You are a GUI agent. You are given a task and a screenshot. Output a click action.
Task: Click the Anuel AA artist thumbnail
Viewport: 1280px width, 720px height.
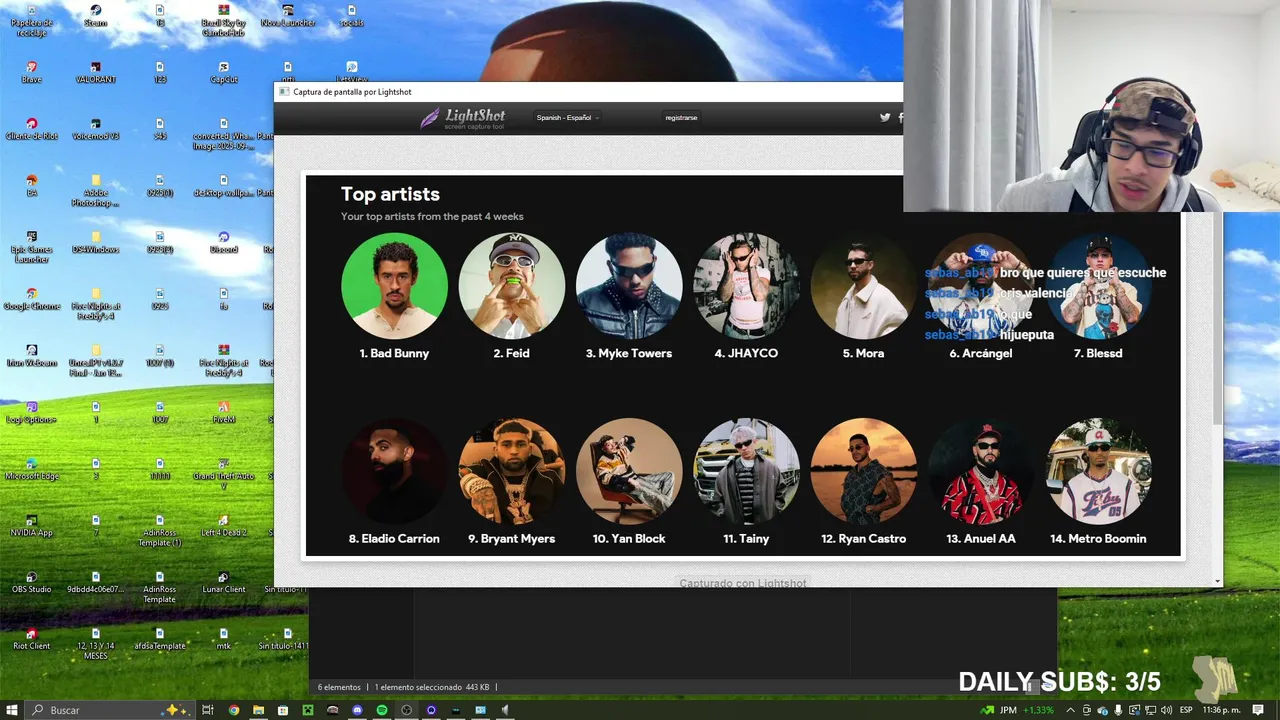981,471
